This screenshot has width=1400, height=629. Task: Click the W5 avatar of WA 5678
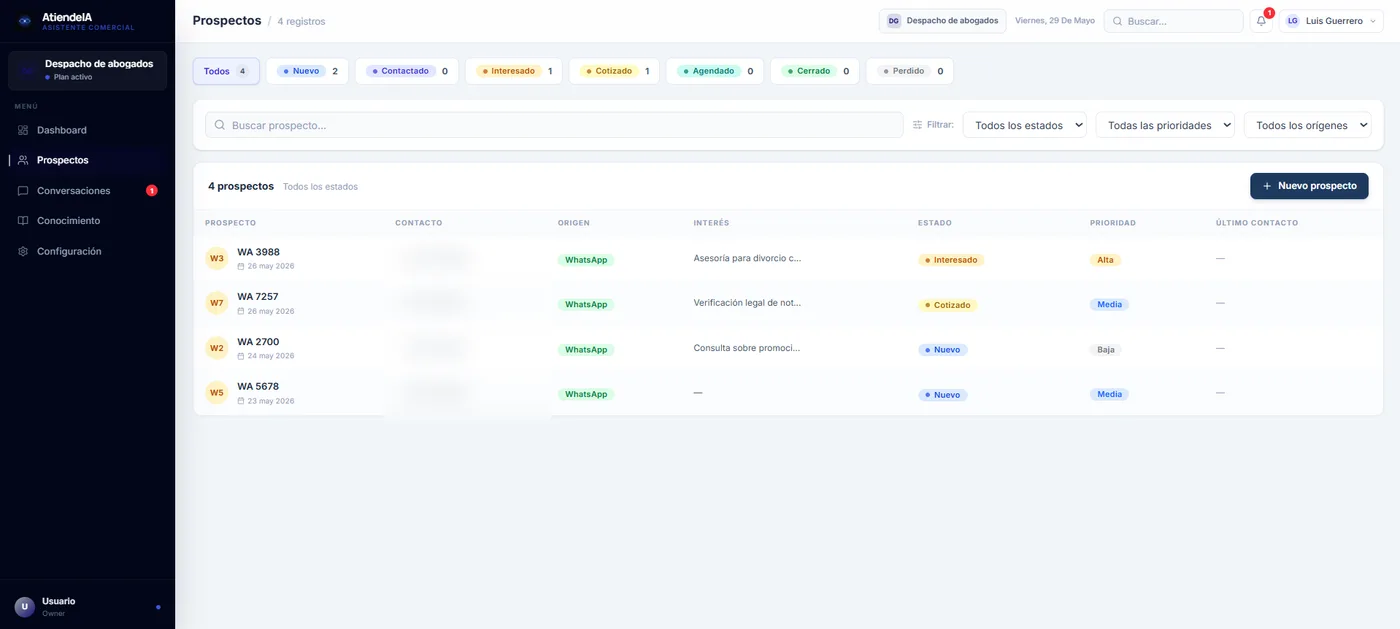217,393
